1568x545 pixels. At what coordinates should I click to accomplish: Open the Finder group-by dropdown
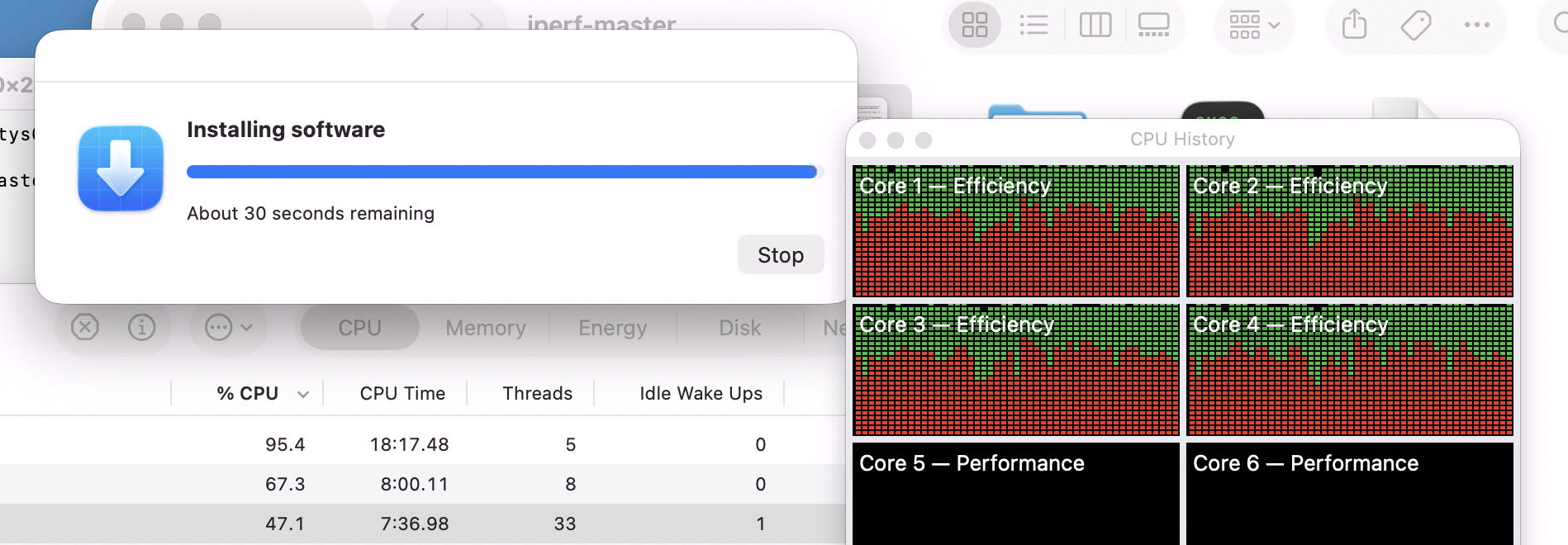(1254, 25)
